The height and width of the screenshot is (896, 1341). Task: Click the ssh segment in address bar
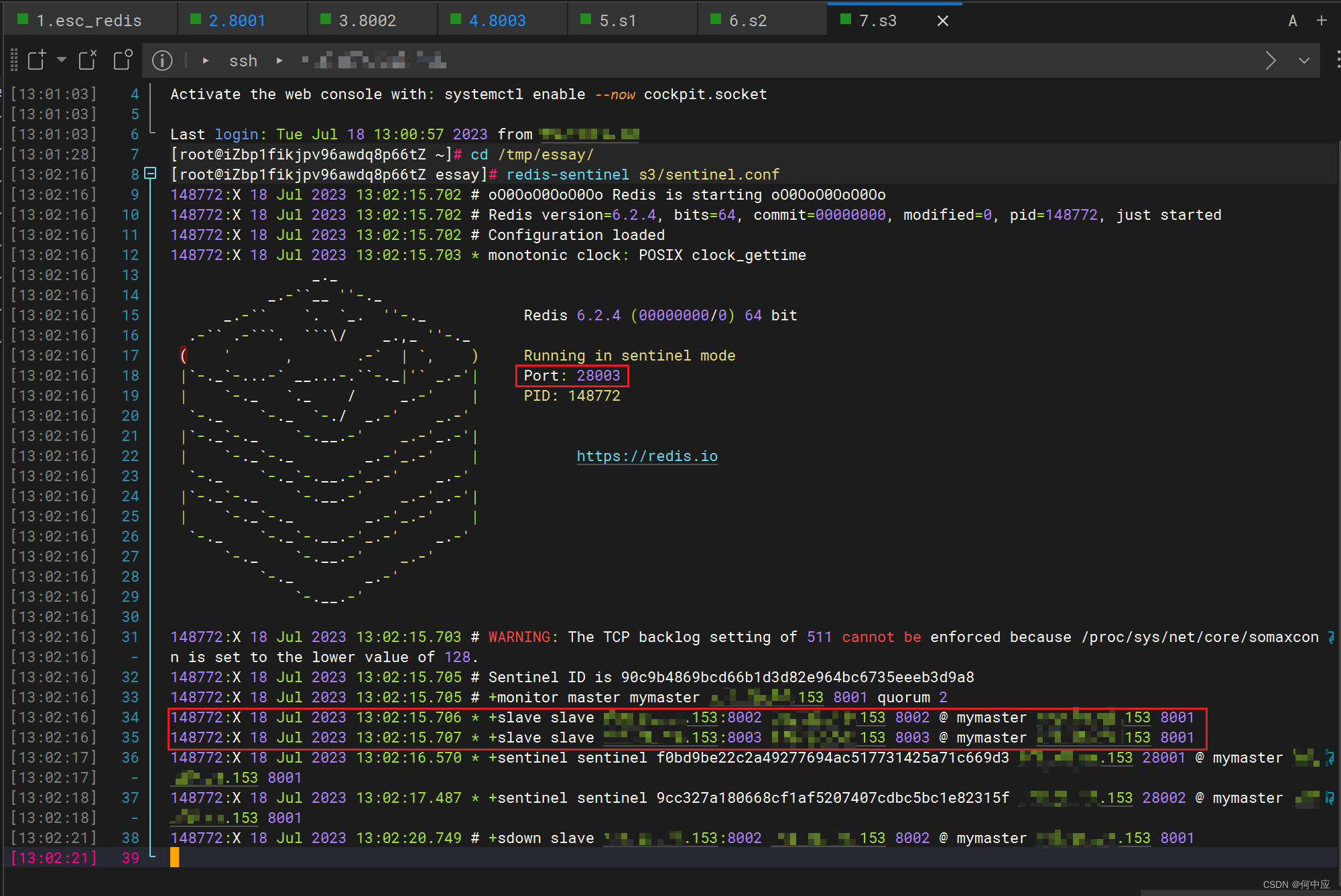tap(243, 61)
